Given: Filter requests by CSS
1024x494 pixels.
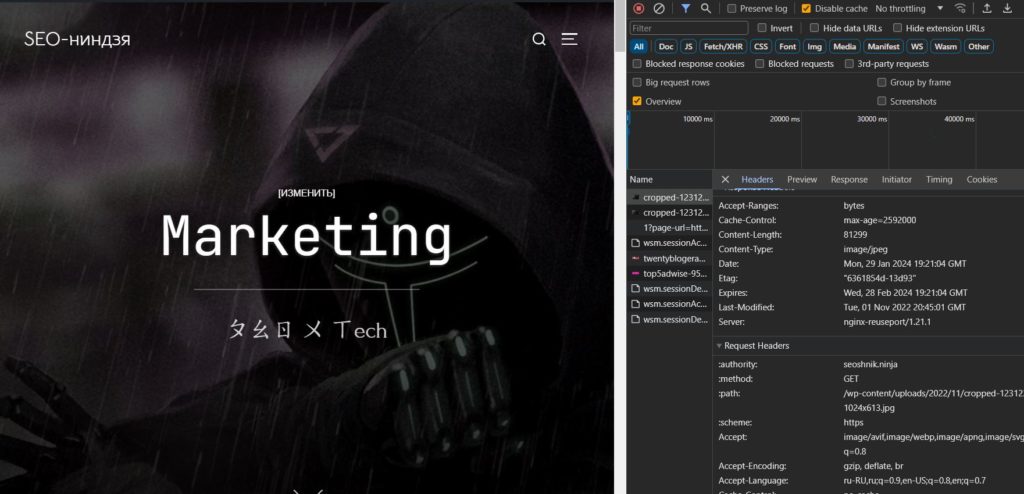Looking at the screenshot, I should click(761, 46).
